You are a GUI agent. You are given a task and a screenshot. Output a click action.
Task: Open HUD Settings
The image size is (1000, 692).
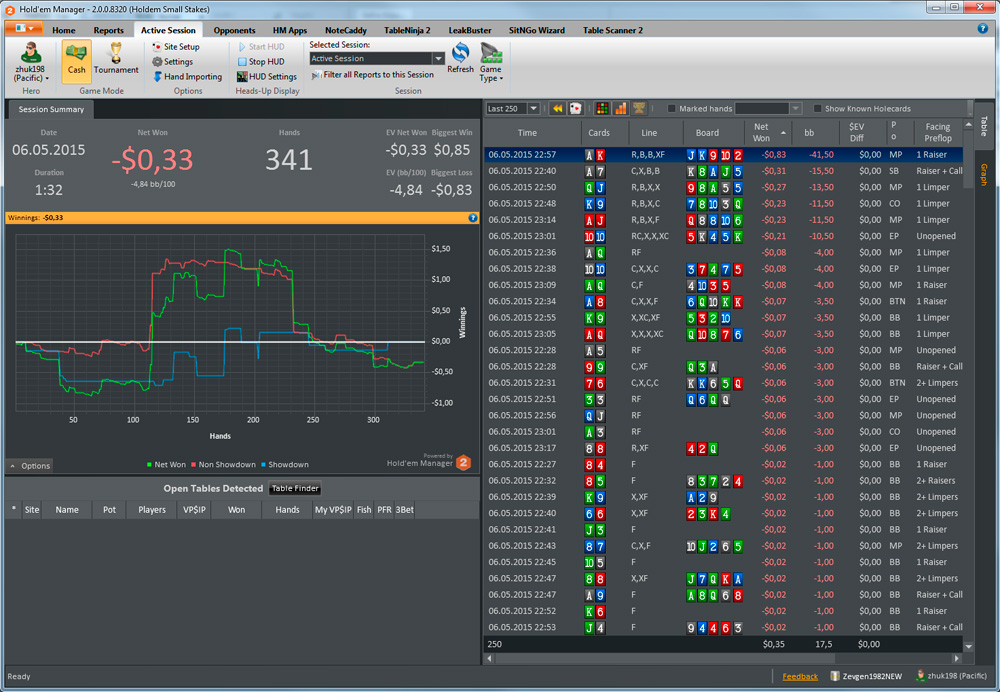[x=267, y=77]
